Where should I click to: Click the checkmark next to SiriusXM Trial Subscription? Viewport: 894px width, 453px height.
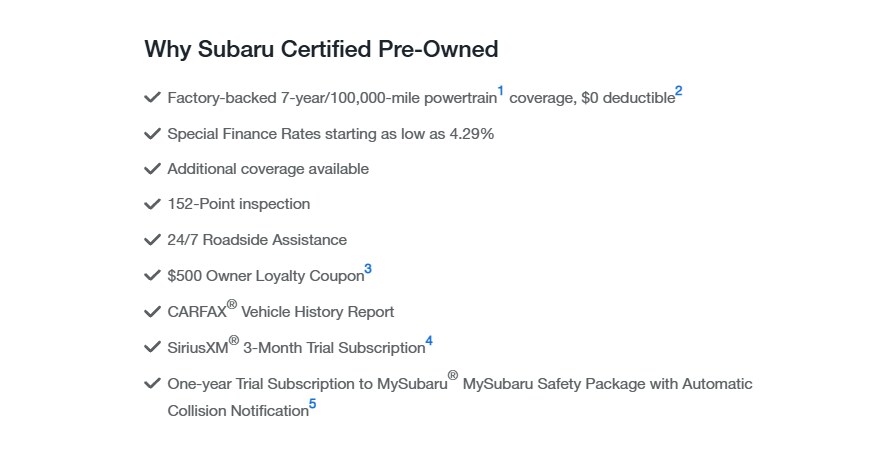pos(152,348)
